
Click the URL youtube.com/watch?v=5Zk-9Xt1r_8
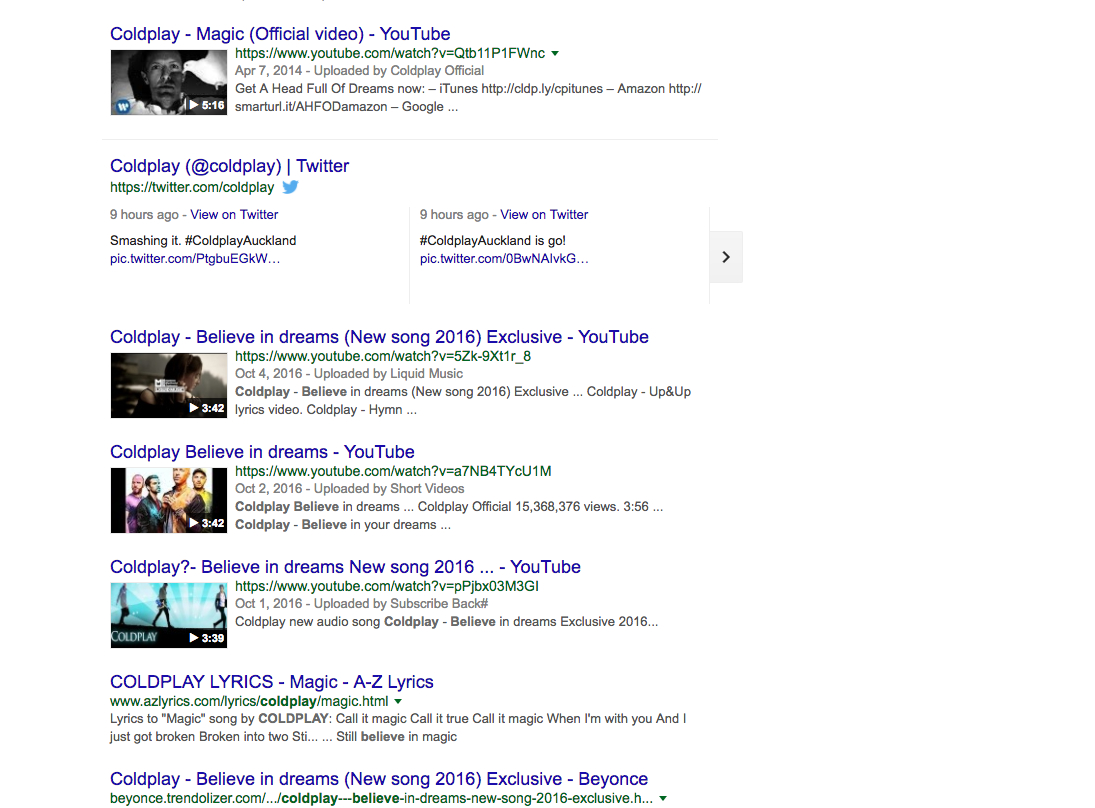pos(383,356)
